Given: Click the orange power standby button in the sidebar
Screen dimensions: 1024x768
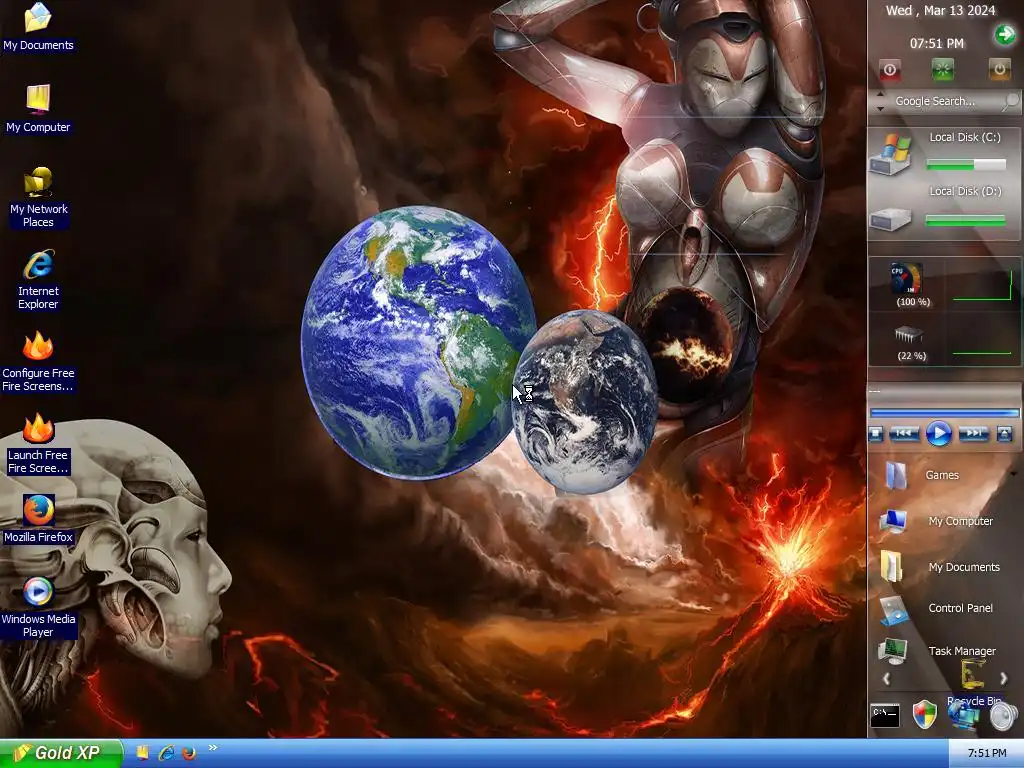Looking at the screenshot, I should (x=999, y=69).
